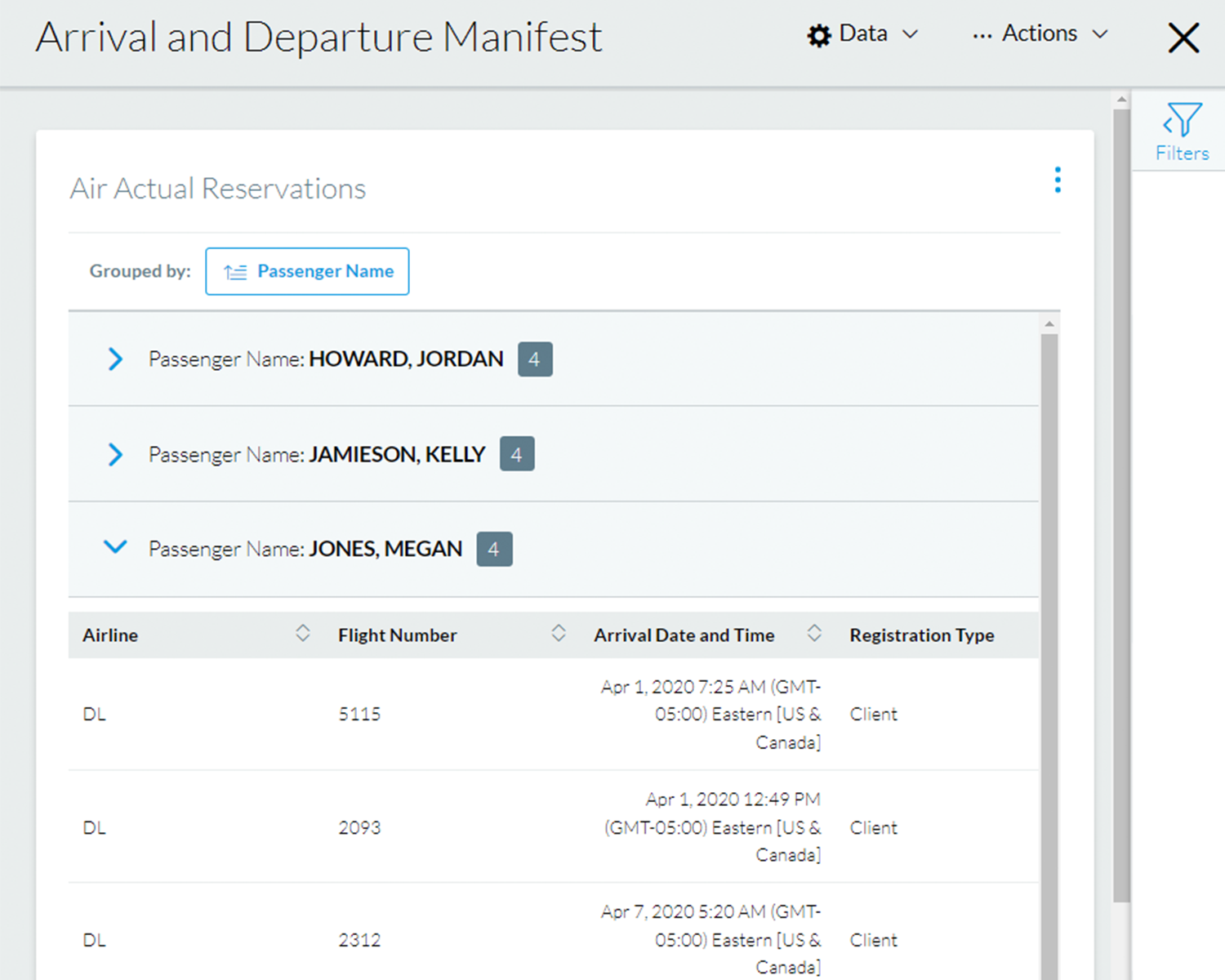Close the Arrival and Departure Manifest
This screenshot has height=980, width=1225.
(1183, 38)
